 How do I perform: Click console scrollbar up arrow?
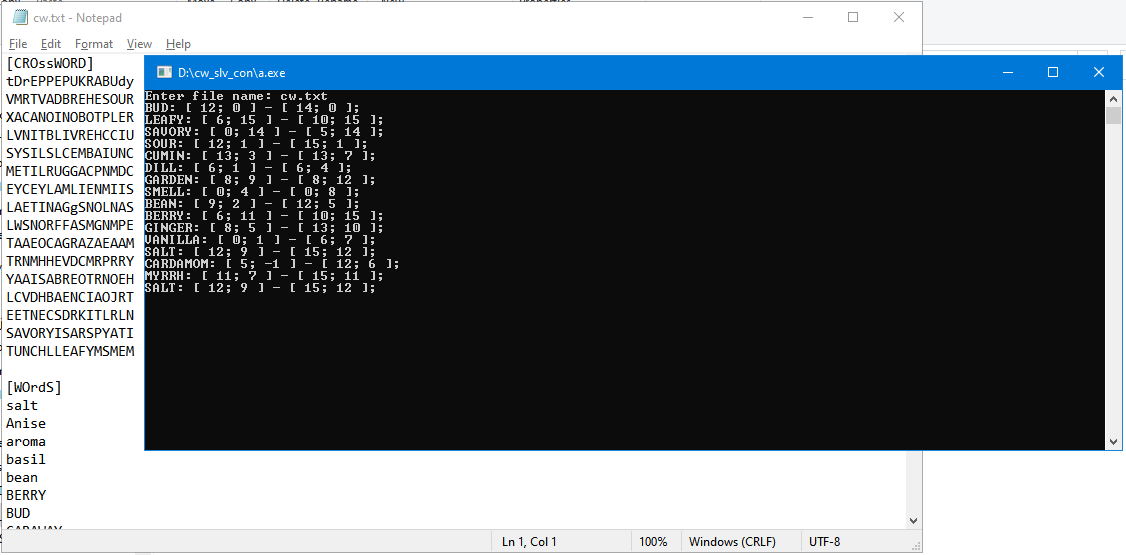pyautogui.click(x=1113, y=98)
